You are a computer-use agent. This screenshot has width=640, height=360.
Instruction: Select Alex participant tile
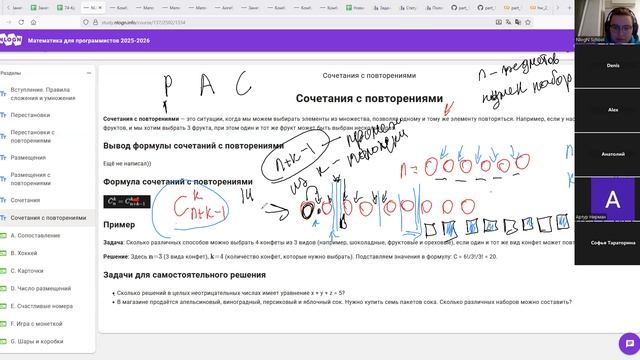click(607, 109)
